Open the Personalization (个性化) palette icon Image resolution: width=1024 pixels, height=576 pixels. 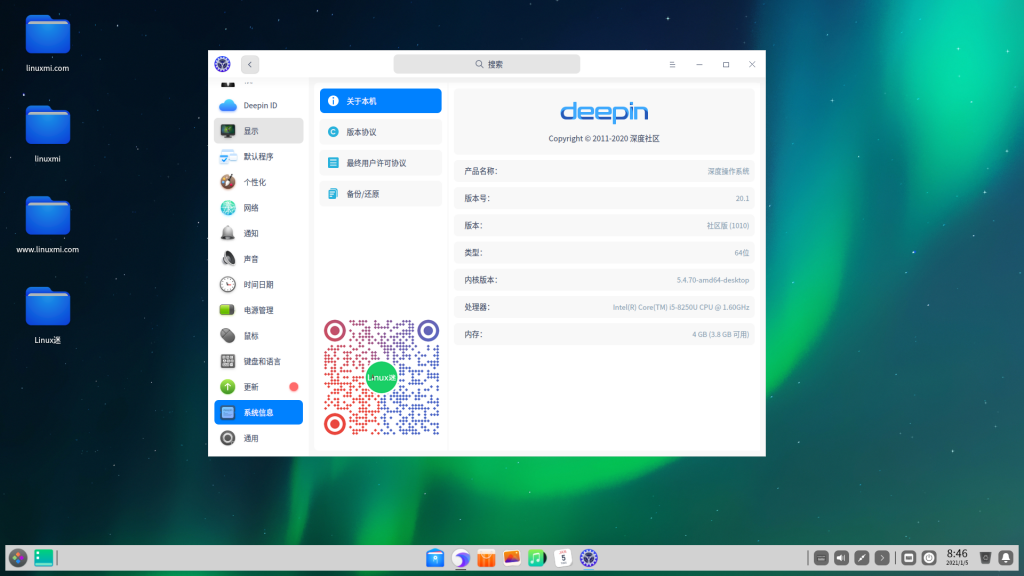pos(228,182)
